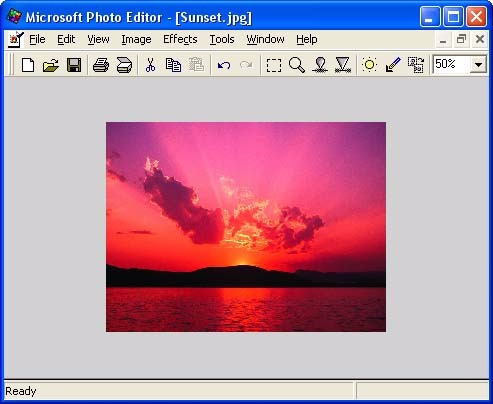This screenshot has width=493, height=404.
Task: Open the Effects menu
Action: coord(180,39)
